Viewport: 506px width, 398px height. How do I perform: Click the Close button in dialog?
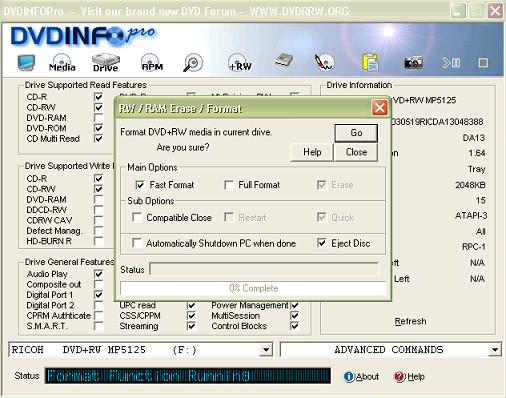click(x=356, y=152)
